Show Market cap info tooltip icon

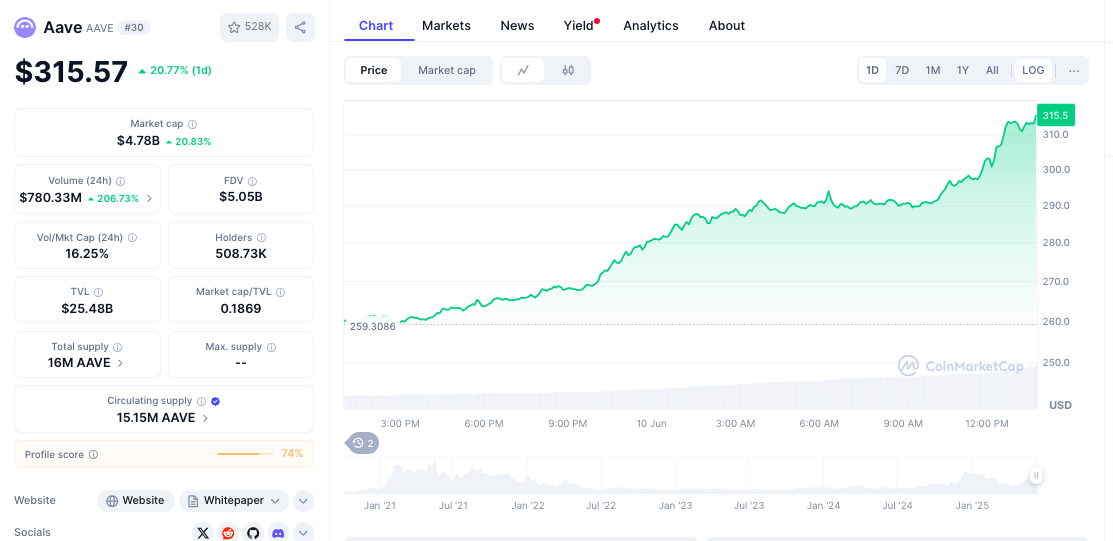point(192,124)
